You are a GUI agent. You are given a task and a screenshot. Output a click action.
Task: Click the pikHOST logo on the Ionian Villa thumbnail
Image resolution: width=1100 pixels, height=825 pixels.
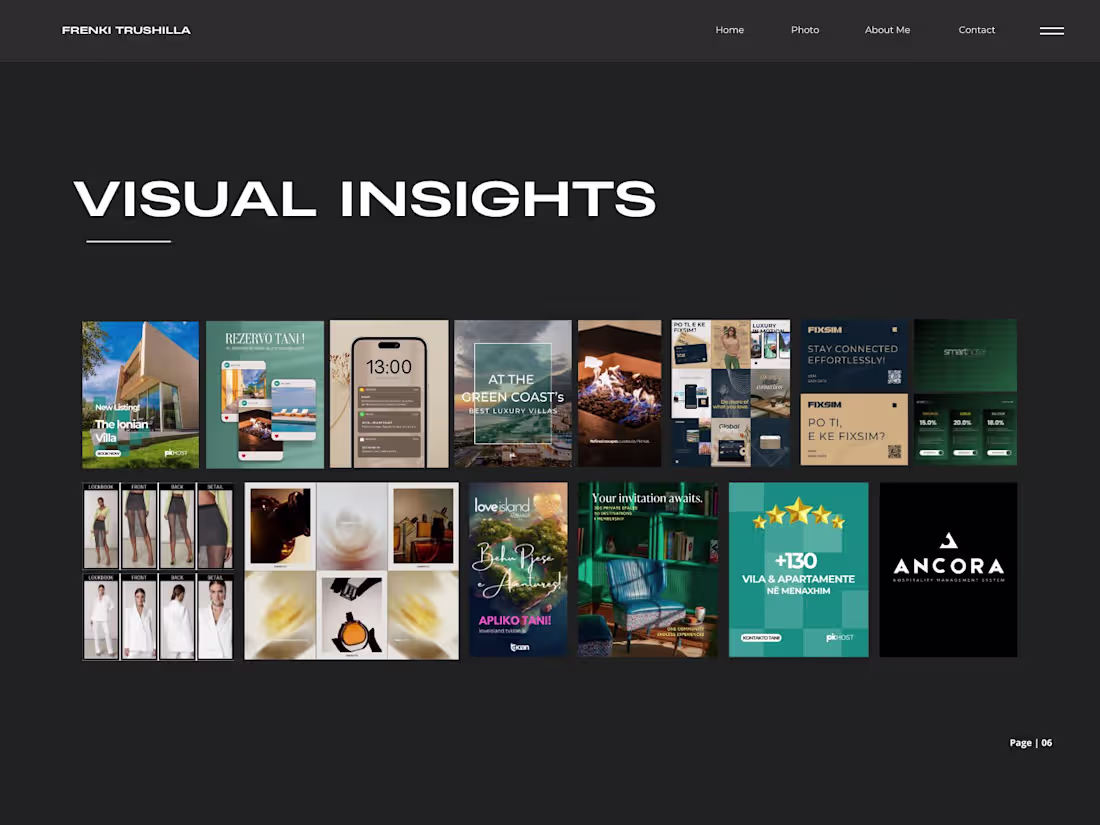point(176,452)
